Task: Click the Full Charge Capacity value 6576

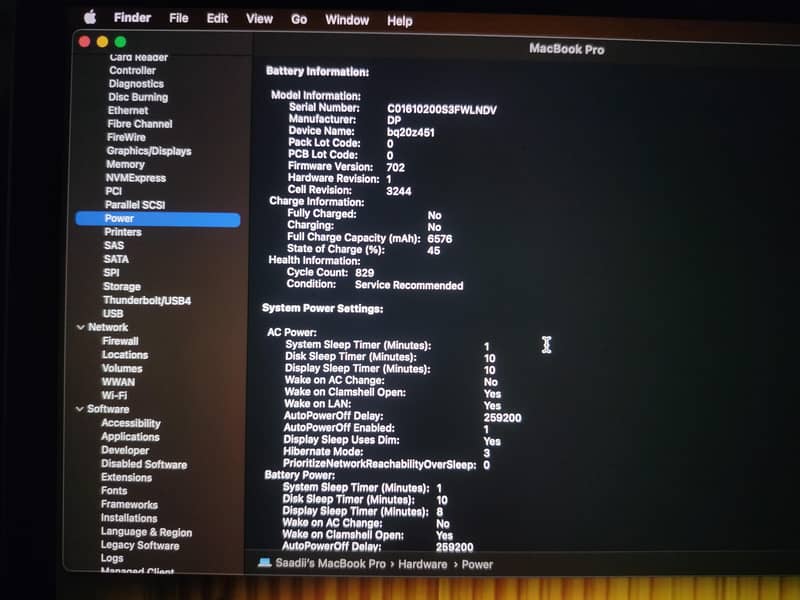Action: tap(440, 239)
